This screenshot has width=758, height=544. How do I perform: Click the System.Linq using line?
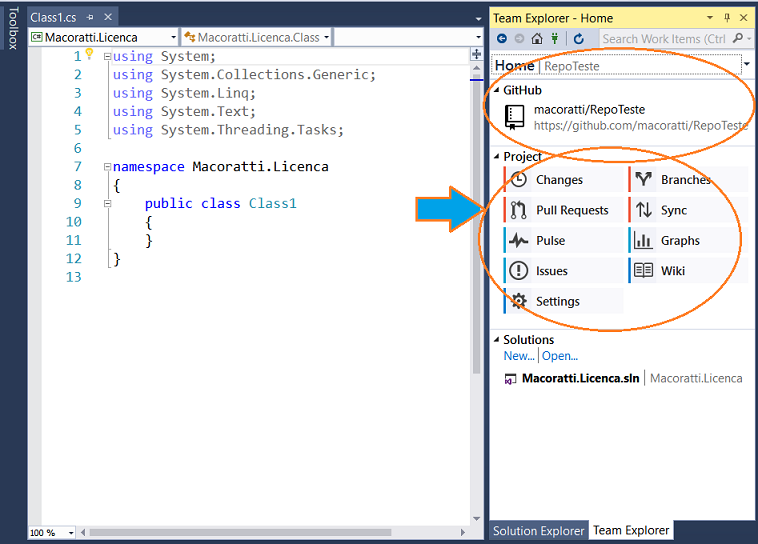click(x=184, y=93)
